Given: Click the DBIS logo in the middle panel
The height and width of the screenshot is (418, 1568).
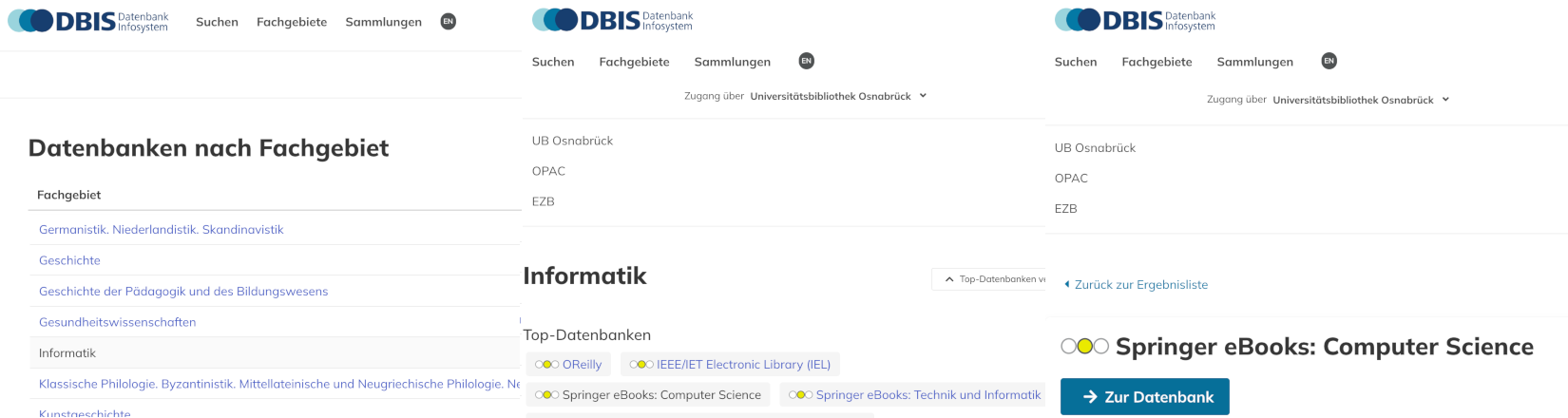Looking at the screenshot, I should (612, 20).
